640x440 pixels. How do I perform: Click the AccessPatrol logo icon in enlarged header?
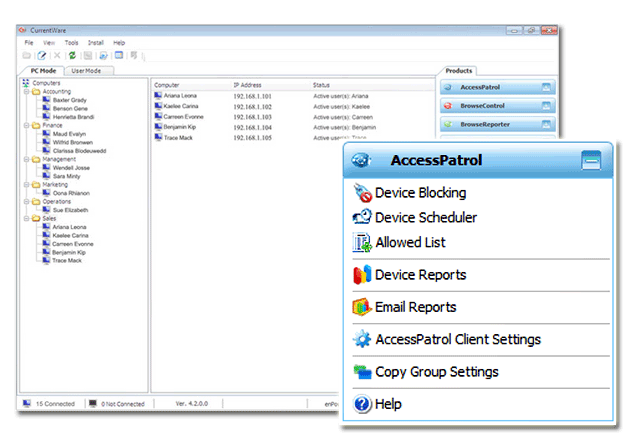coord(361,160)
